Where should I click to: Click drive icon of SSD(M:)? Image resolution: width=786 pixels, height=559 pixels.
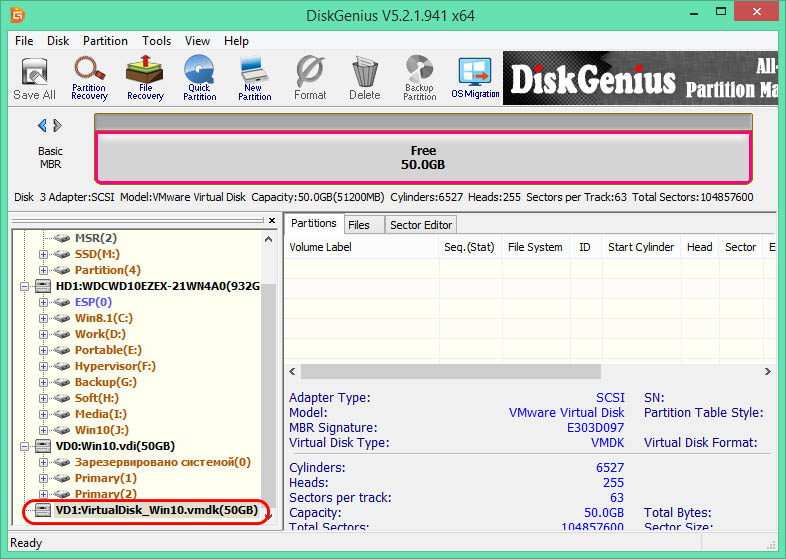tap(62, 254)
